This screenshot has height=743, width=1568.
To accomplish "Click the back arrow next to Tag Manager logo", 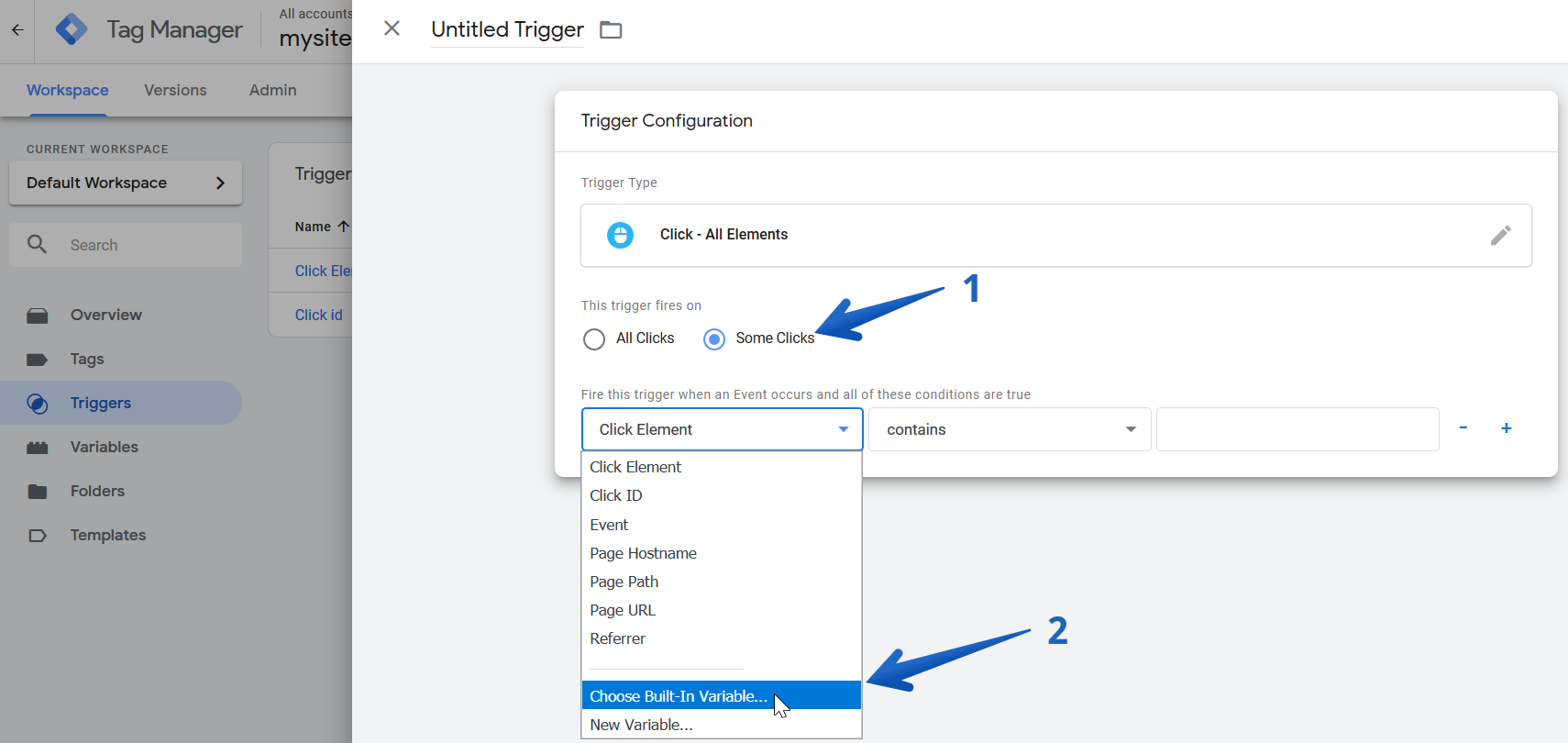I will 17,30.
